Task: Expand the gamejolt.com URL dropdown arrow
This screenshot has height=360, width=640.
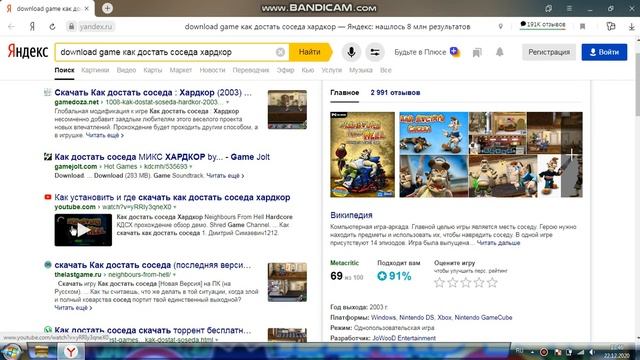Action: [x=190, y=167]
